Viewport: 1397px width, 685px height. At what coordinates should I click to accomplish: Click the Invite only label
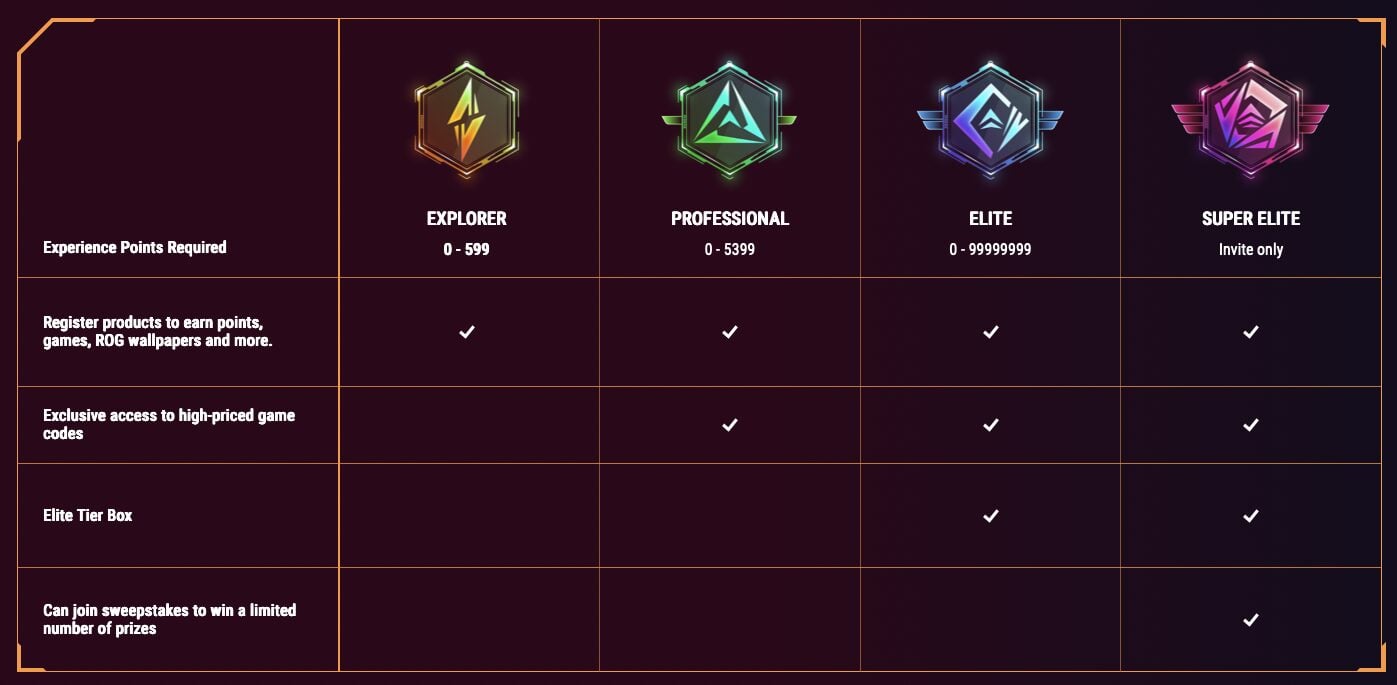pyautogui.click(x=1250, y=250)
